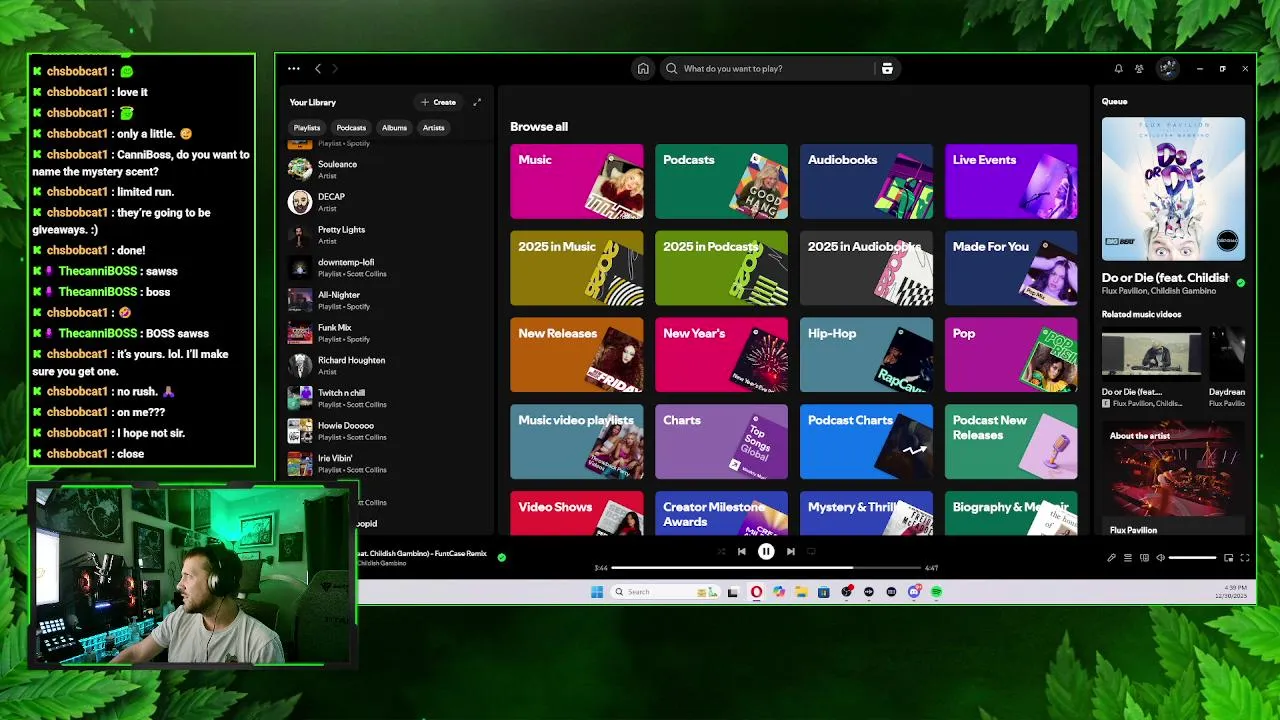The image size is (1280, 720).
Task: Click the Windows taskbar Search box
Action: 665,592
